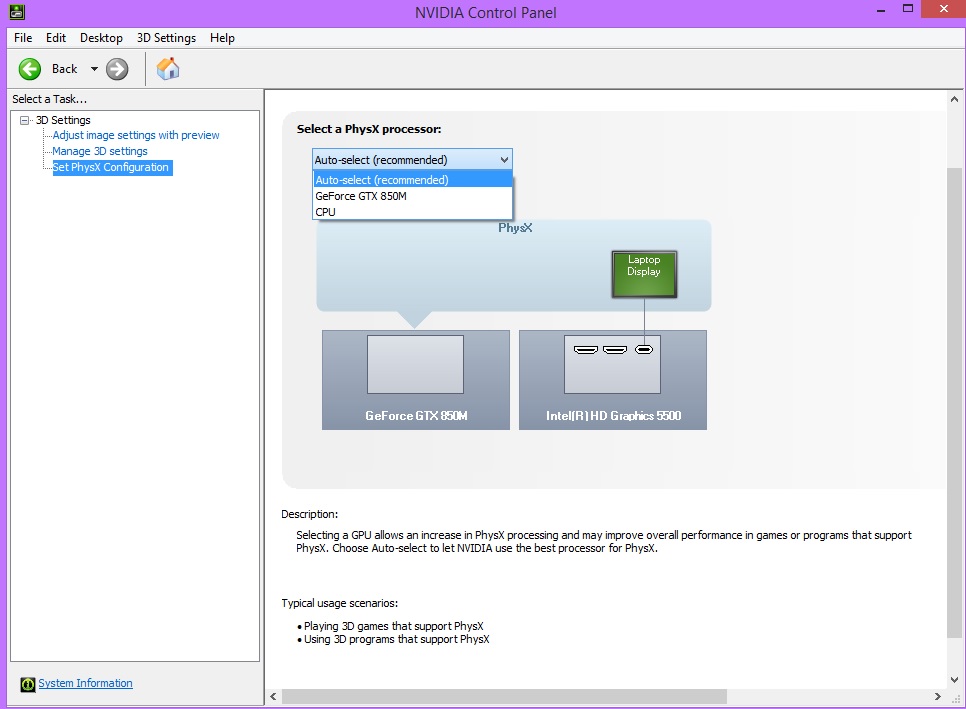This screenshot has height=709, width=966.
Task: Click the middle port connector icon
Action: pos(615,349)
